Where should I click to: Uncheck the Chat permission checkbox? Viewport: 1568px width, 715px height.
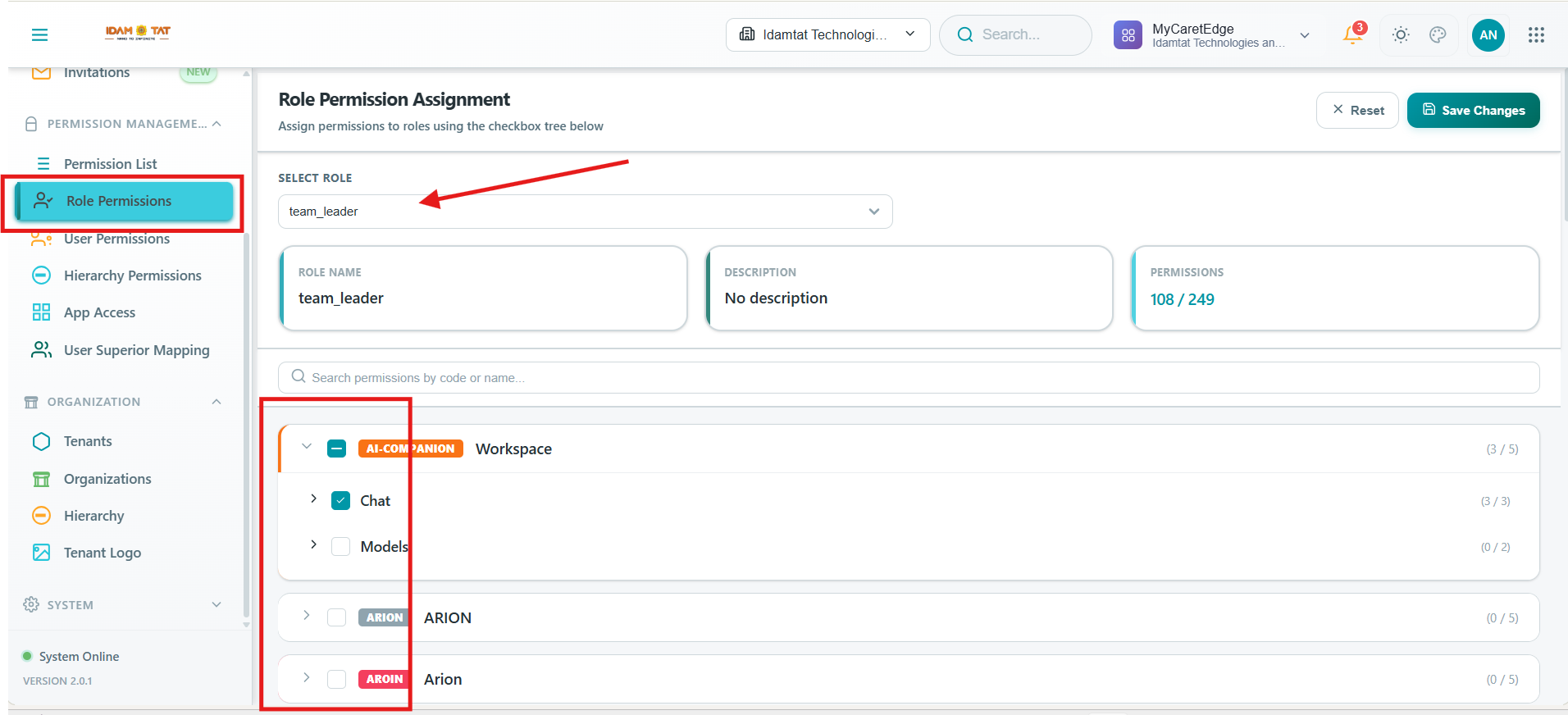(x=341, y=500)
